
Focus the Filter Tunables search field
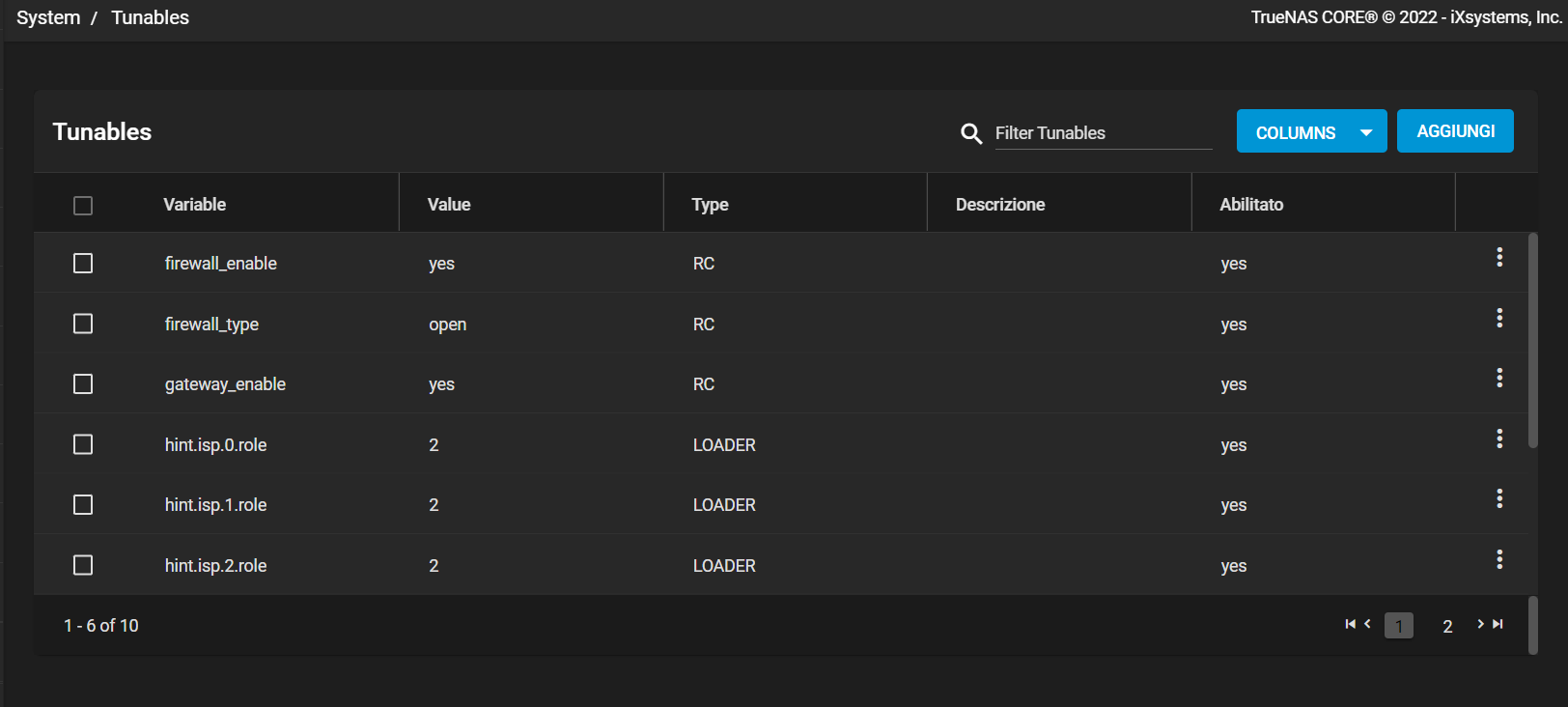coord(1103,133)
